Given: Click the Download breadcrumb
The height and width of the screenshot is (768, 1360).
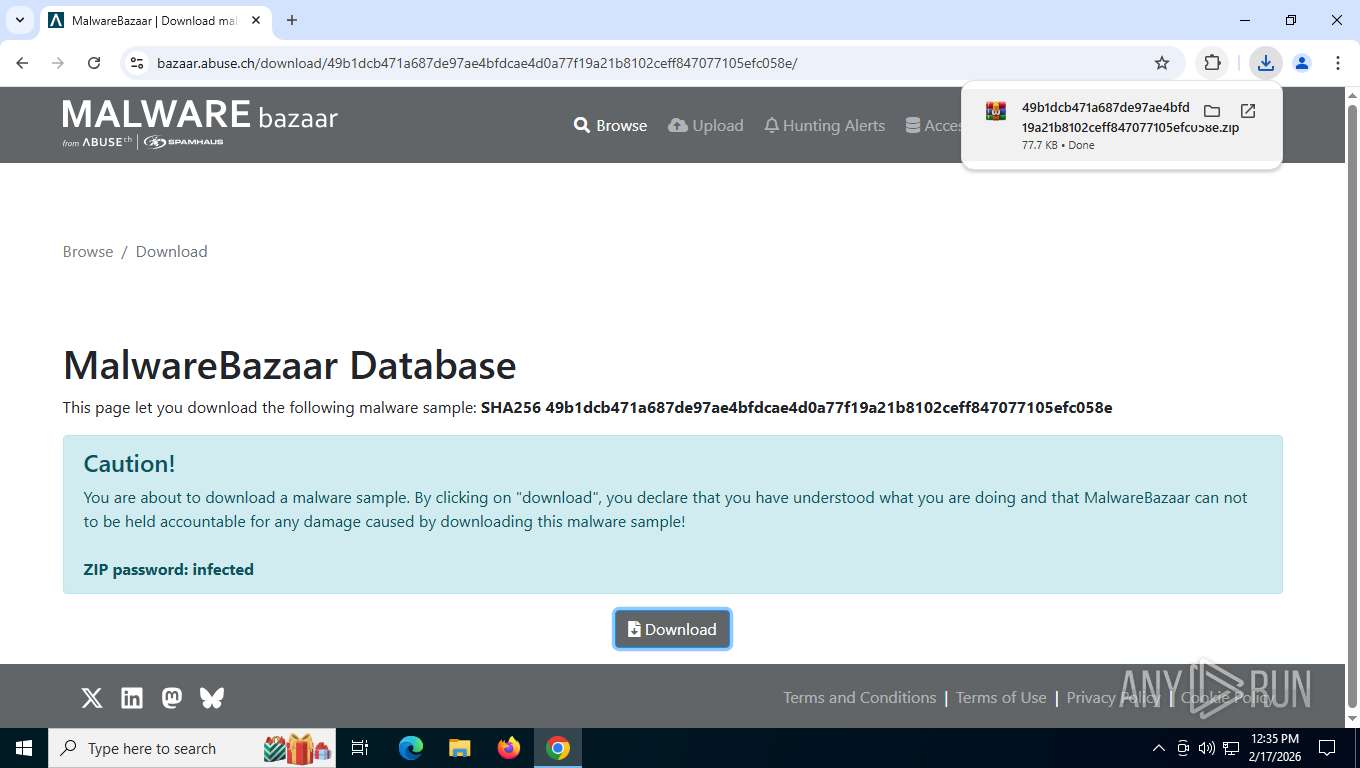Looking at the screenshot, I should (x=171, y=251).
